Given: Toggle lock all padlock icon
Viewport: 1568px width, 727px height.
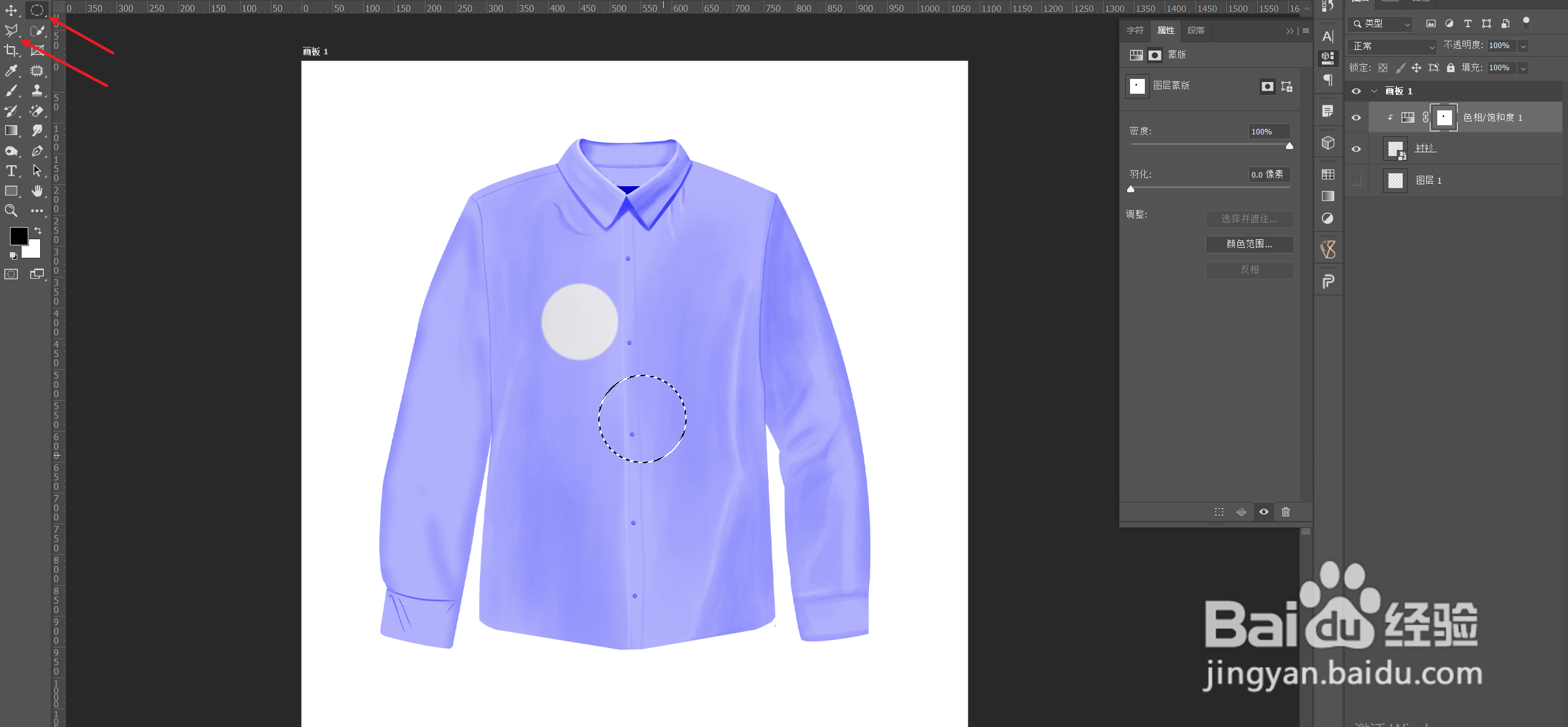Looking at the screenshot, I should click(1451, 68).
